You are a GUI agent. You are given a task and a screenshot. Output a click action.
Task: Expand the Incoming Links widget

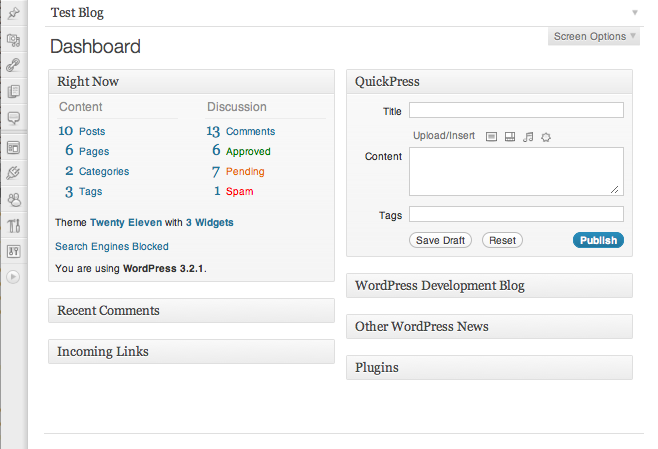tap(191, 352)
